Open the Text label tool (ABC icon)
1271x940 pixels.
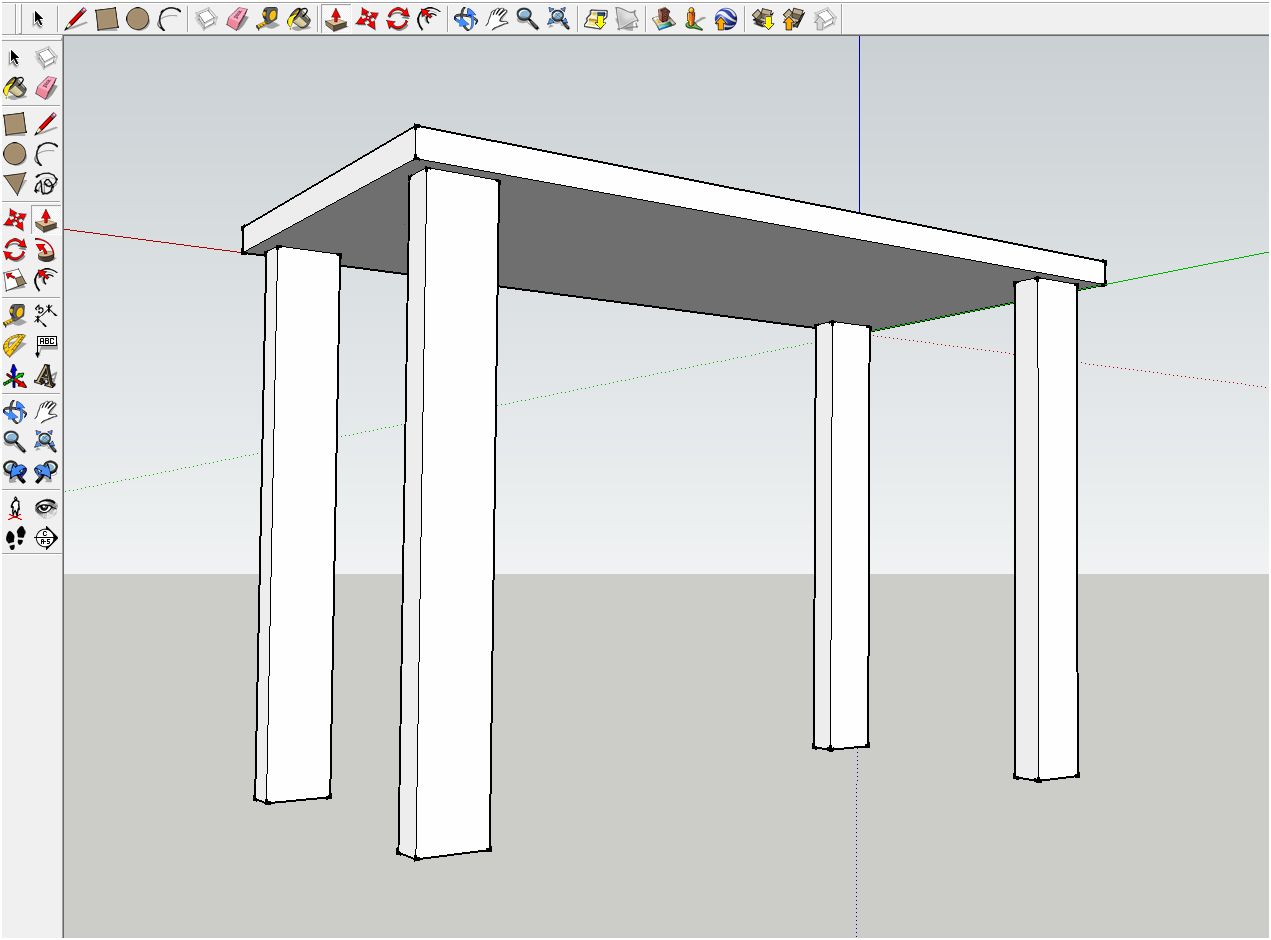[x=46, y=346]
